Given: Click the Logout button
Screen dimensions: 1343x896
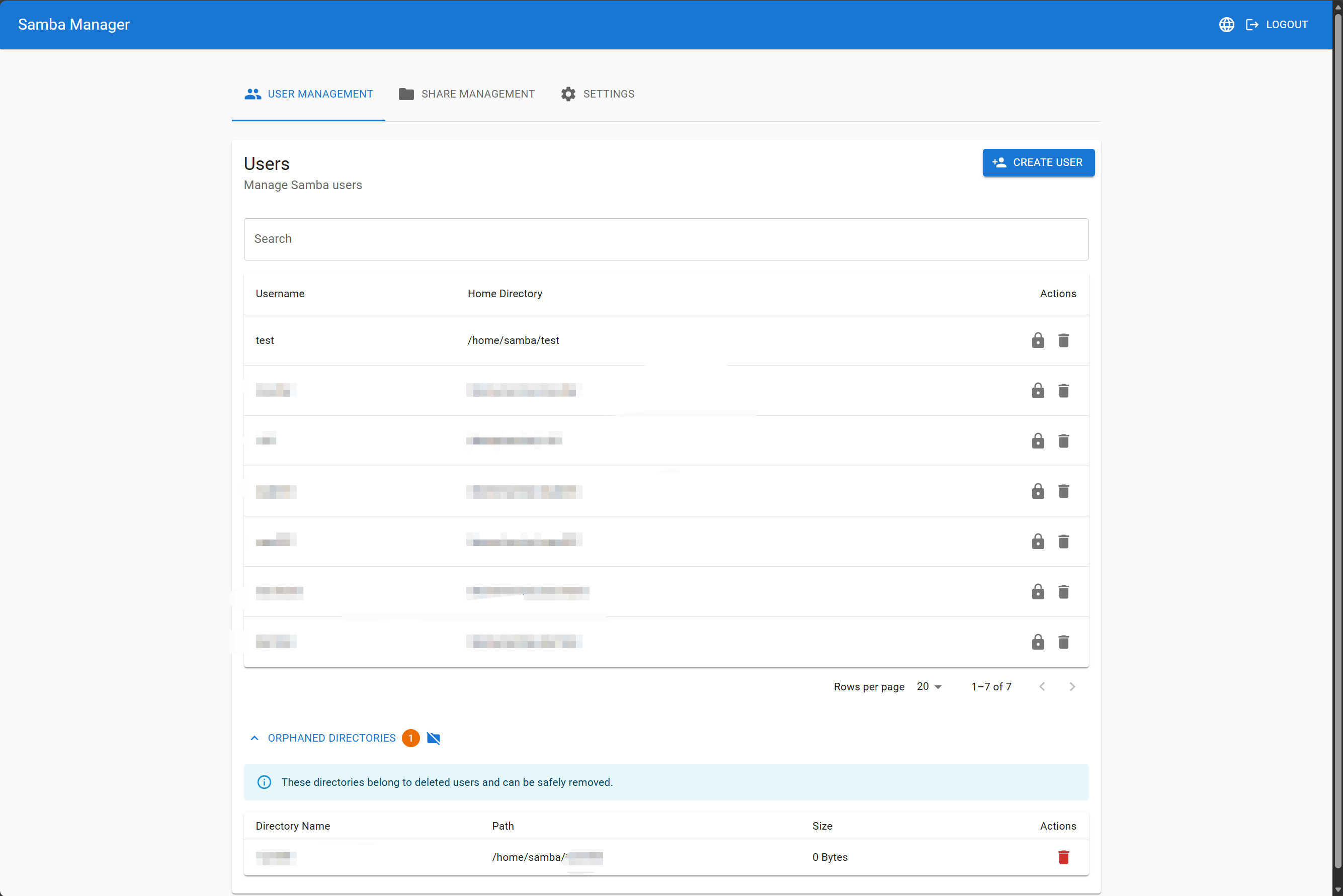Looking at the screenshot, I should point(1277,25).
